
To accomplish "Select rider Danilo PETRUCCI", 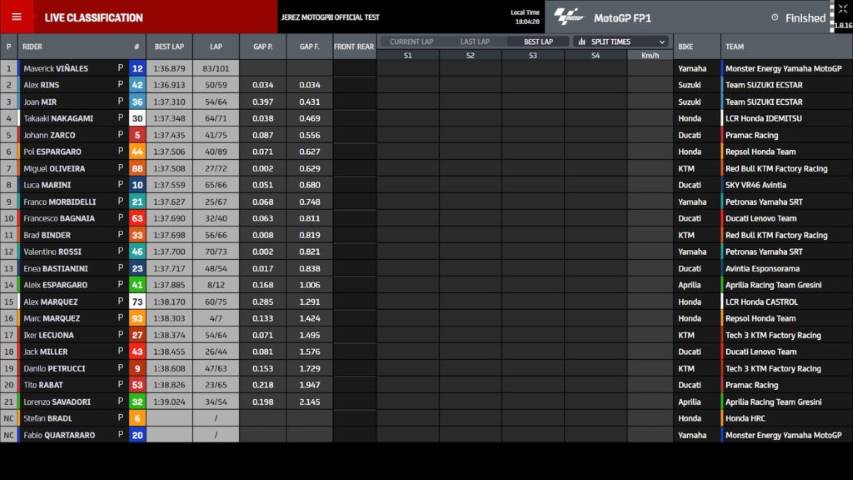I will pos(54,368).
